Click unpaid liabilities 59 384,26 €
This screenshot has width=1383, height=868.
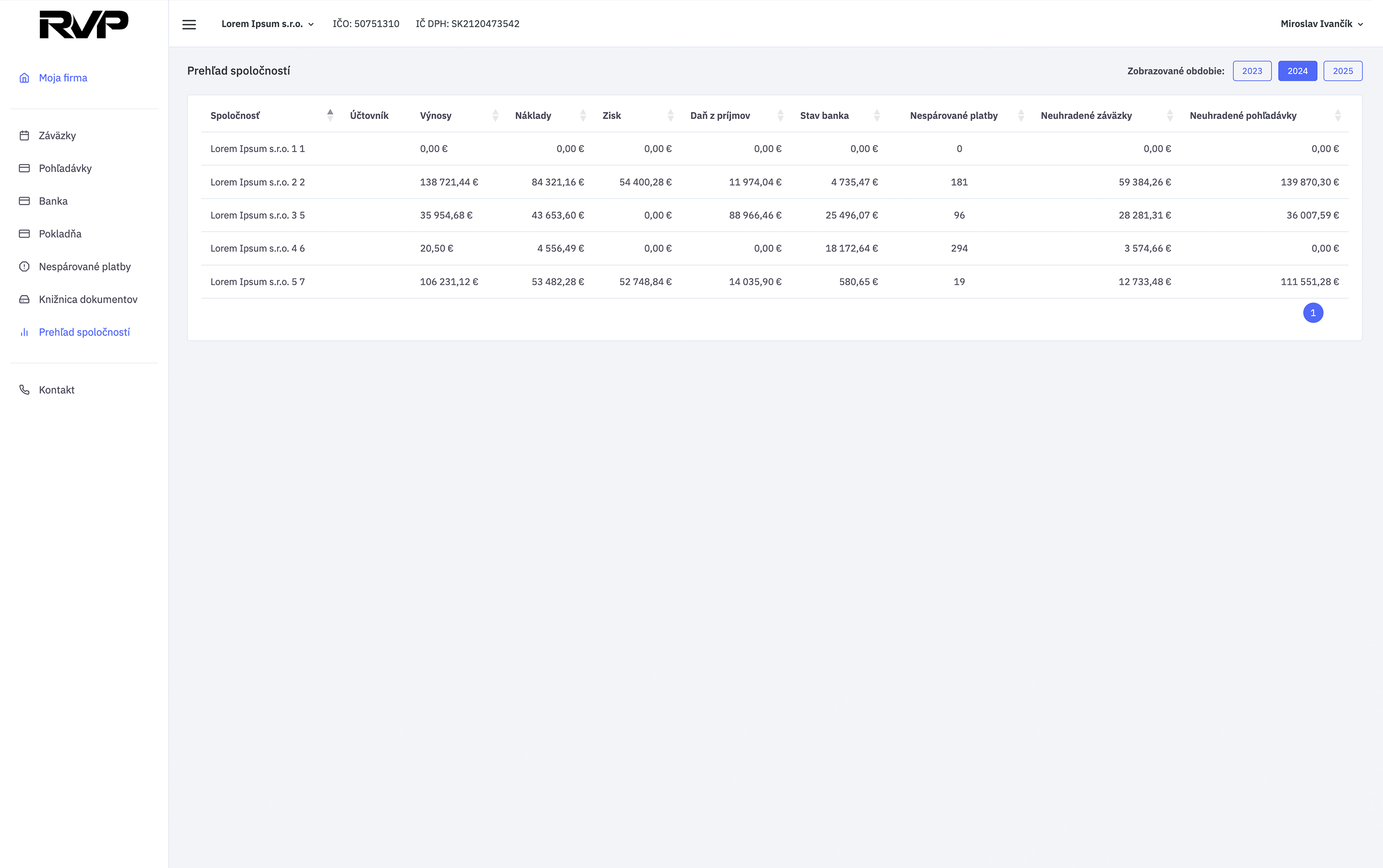point(1145,182)
